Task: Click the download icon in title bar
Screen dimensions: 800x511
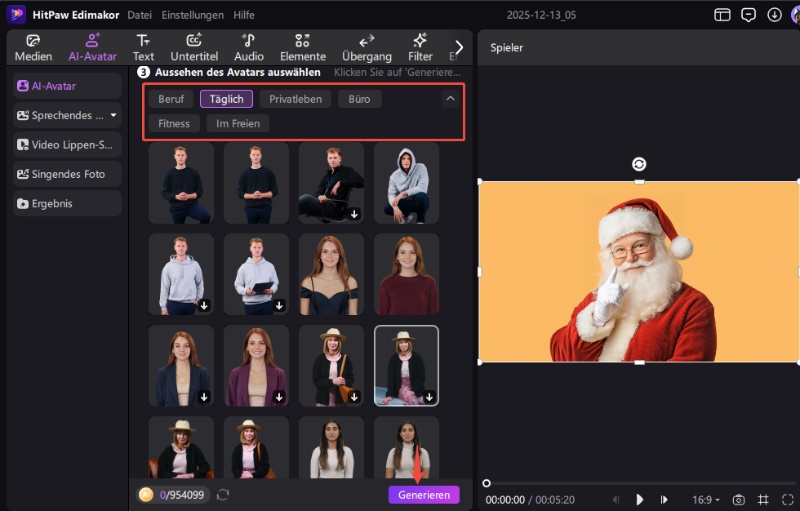Action: click(774, 15)
